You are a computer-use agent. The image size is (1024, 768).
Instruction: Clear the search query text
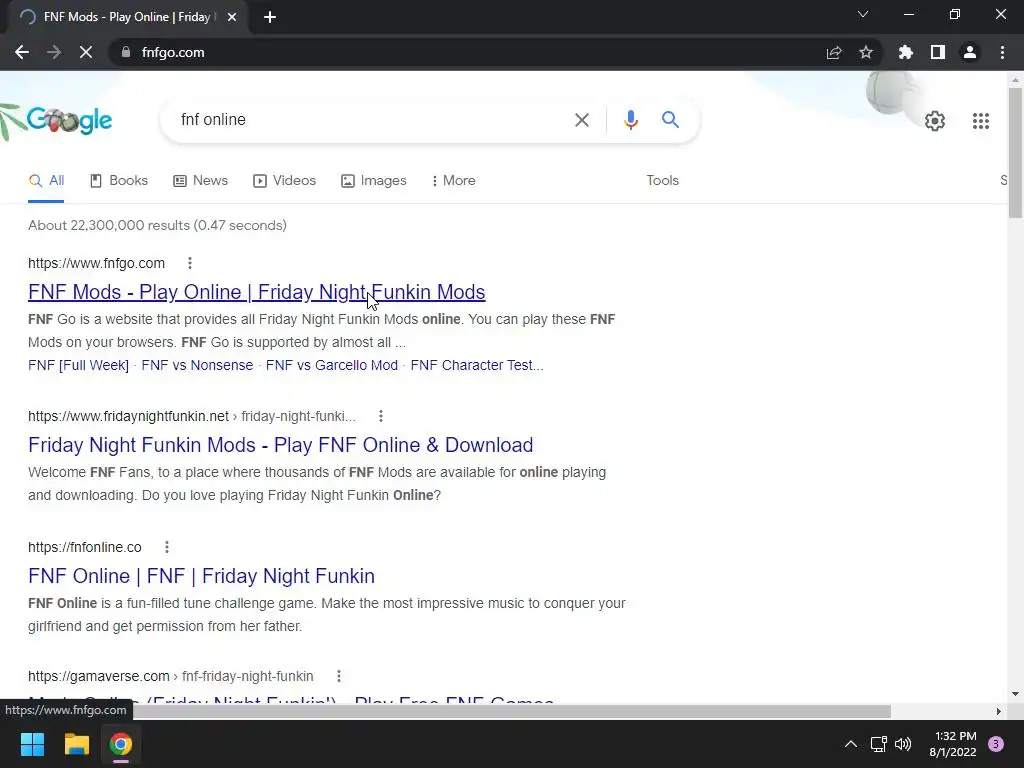[x=581, y=120]
